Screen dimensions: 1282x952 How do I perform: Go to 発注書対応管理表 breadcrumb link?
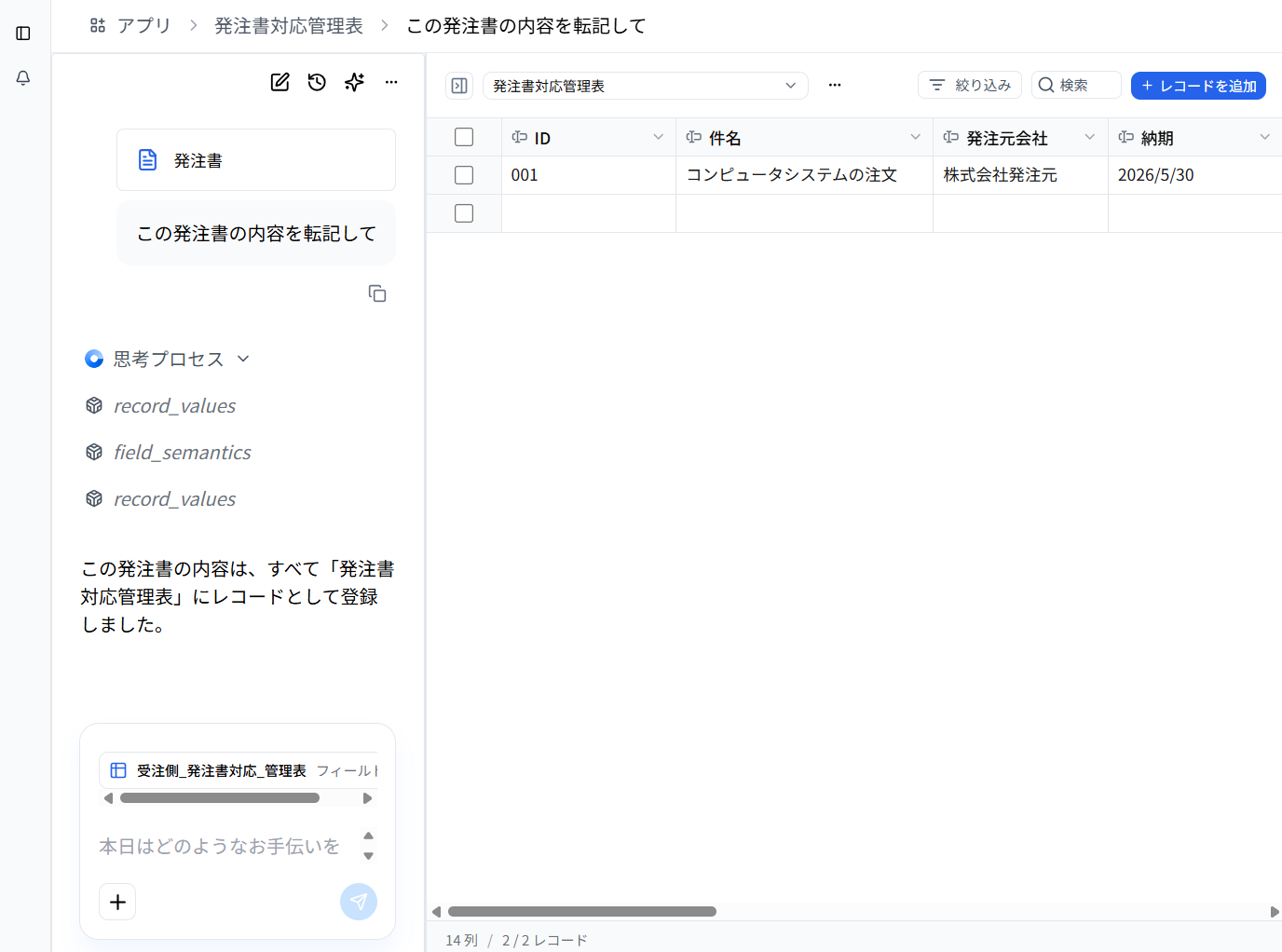(x=289, y=25)
